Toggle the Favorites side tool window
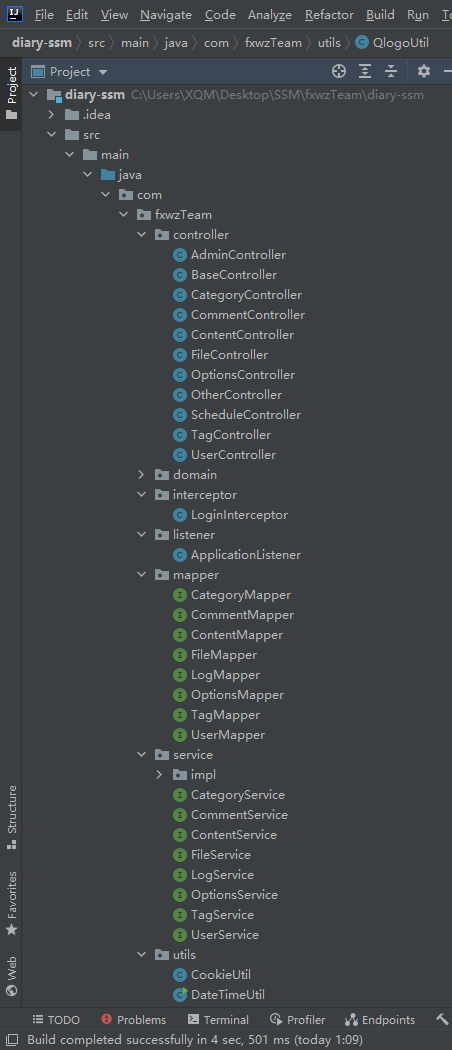452x1050 pixels. [11, 903]
